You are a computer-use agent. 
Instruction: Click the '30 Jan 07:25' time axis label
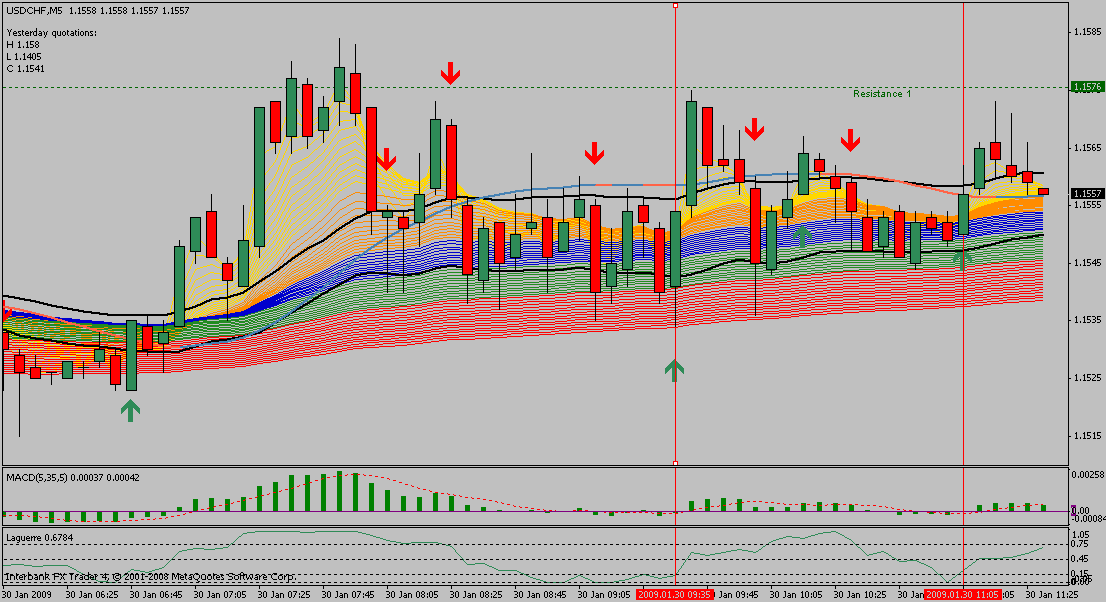pyautogui.click(x=284, y=595)
